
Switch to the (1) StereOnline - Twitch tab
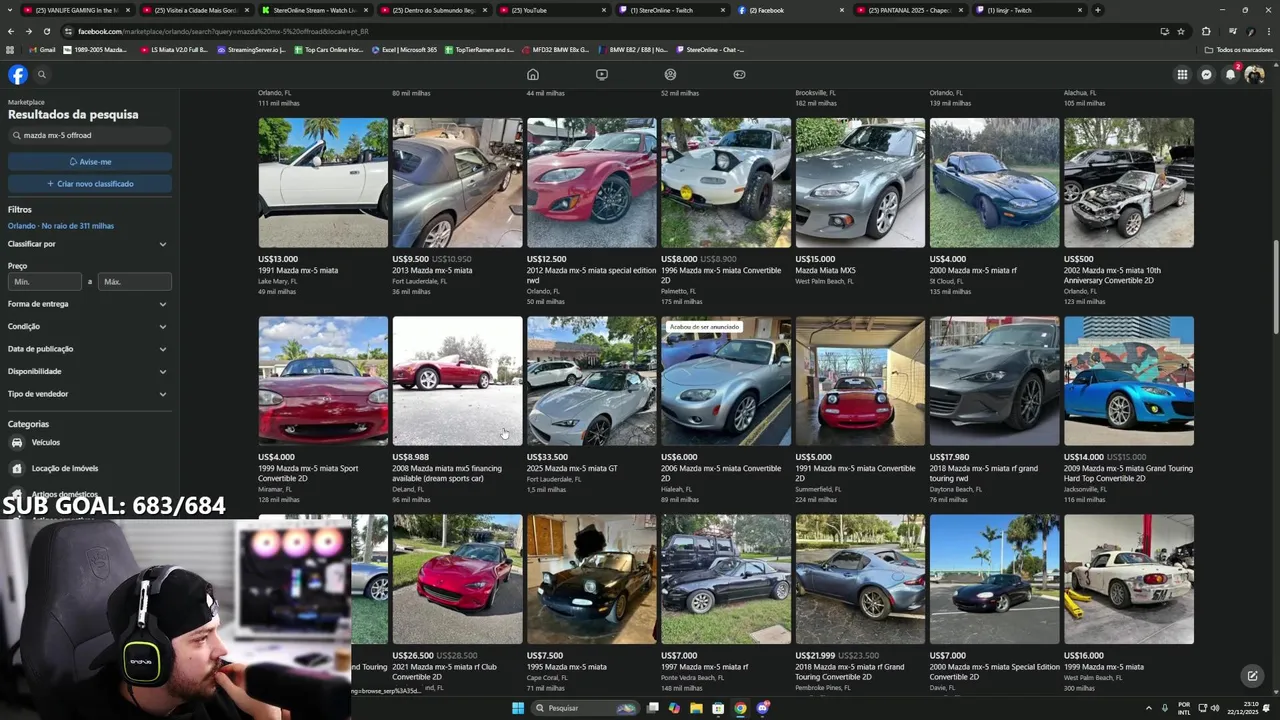(x=672, y=10)
